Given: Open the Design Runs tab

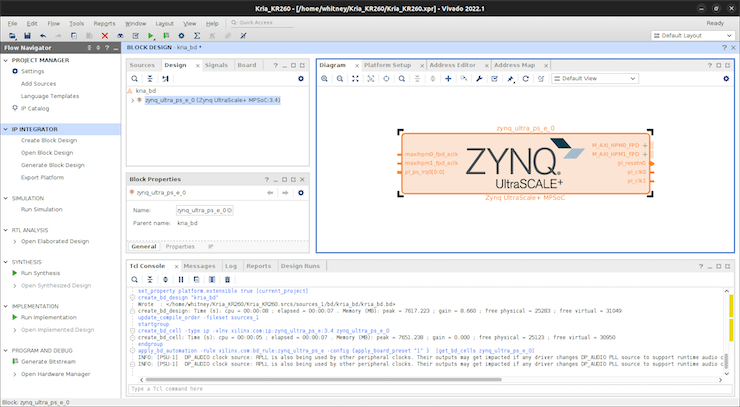Looking at the screenshot, I should (300, 266).
